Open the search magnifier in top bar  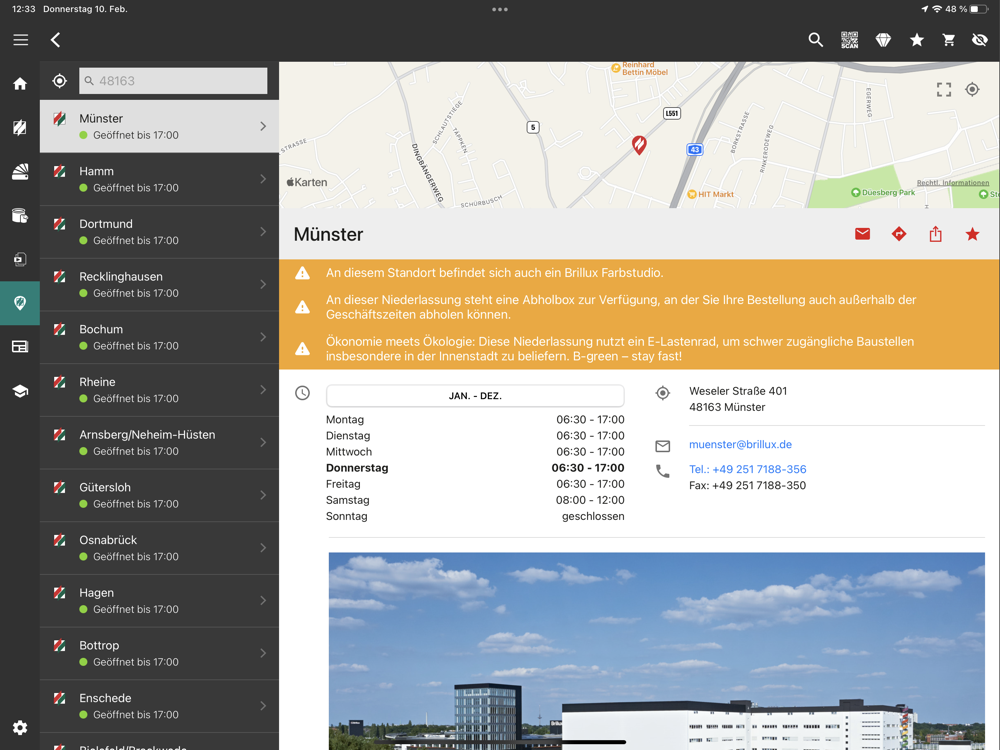coord(815,40)
